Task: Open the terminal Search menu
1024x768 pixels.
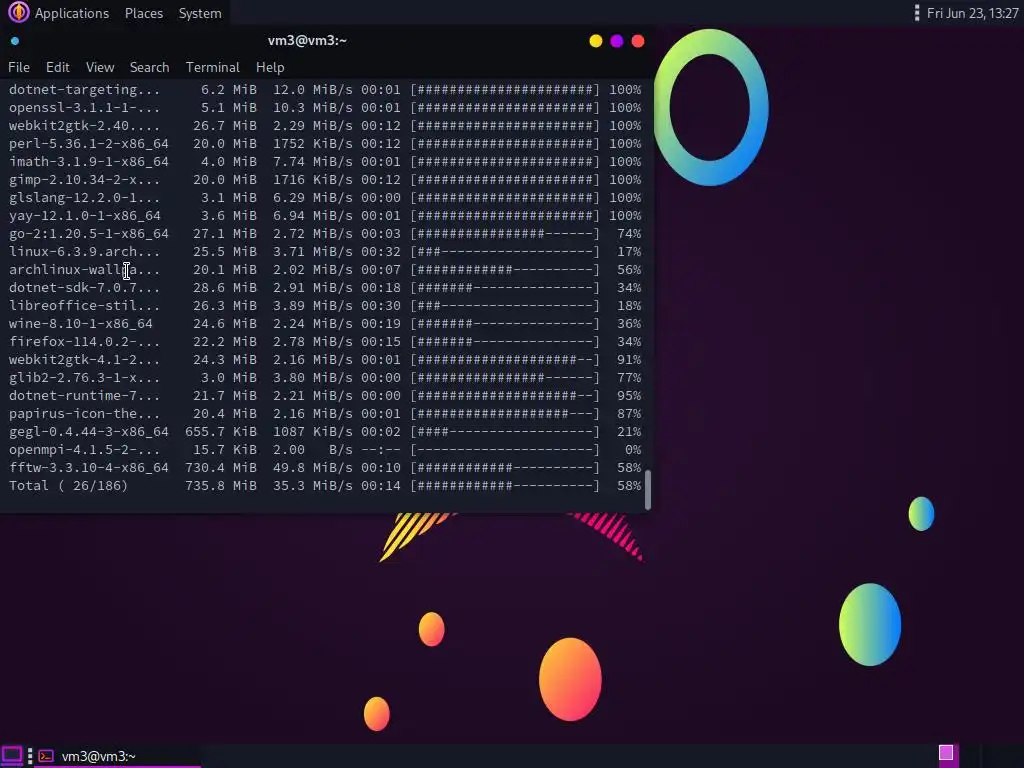Action: (150, 67)
